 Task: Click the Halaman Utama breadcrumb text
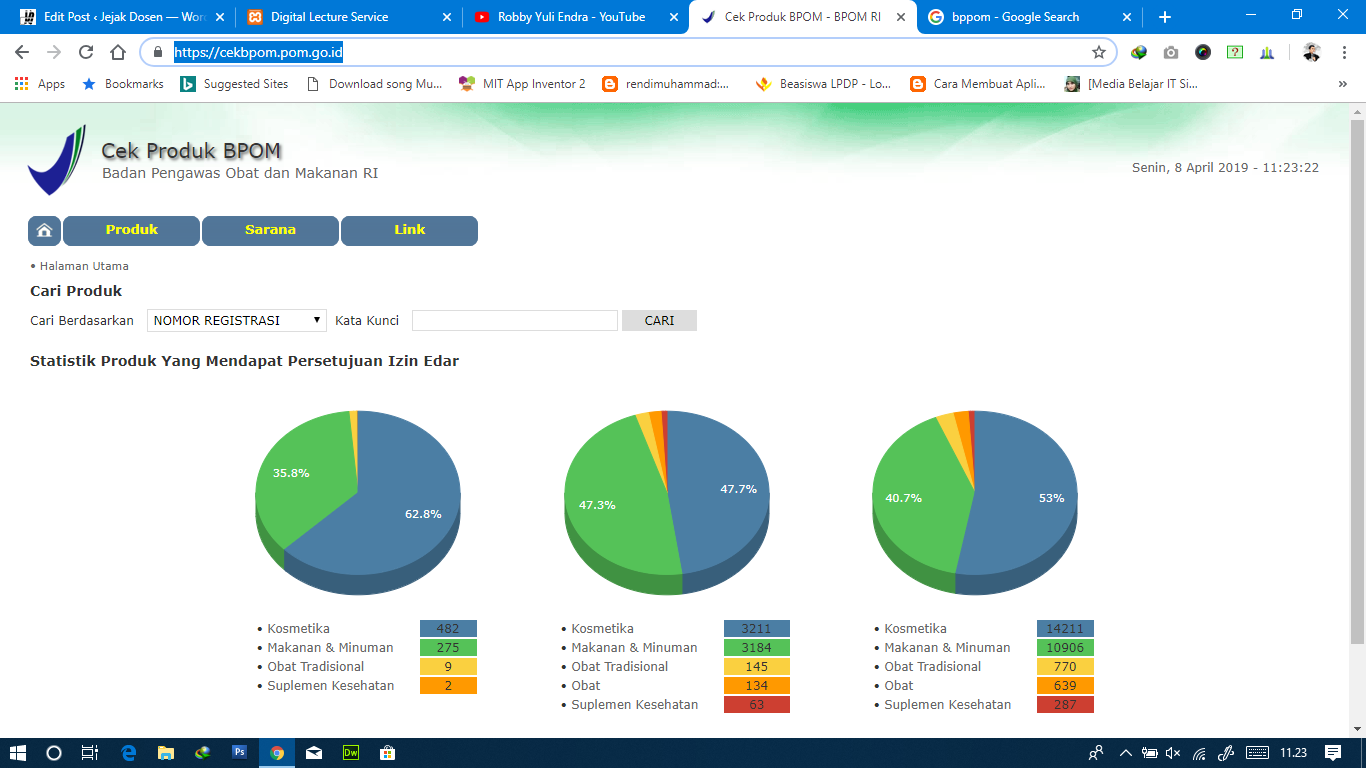[x=84, y=266]
